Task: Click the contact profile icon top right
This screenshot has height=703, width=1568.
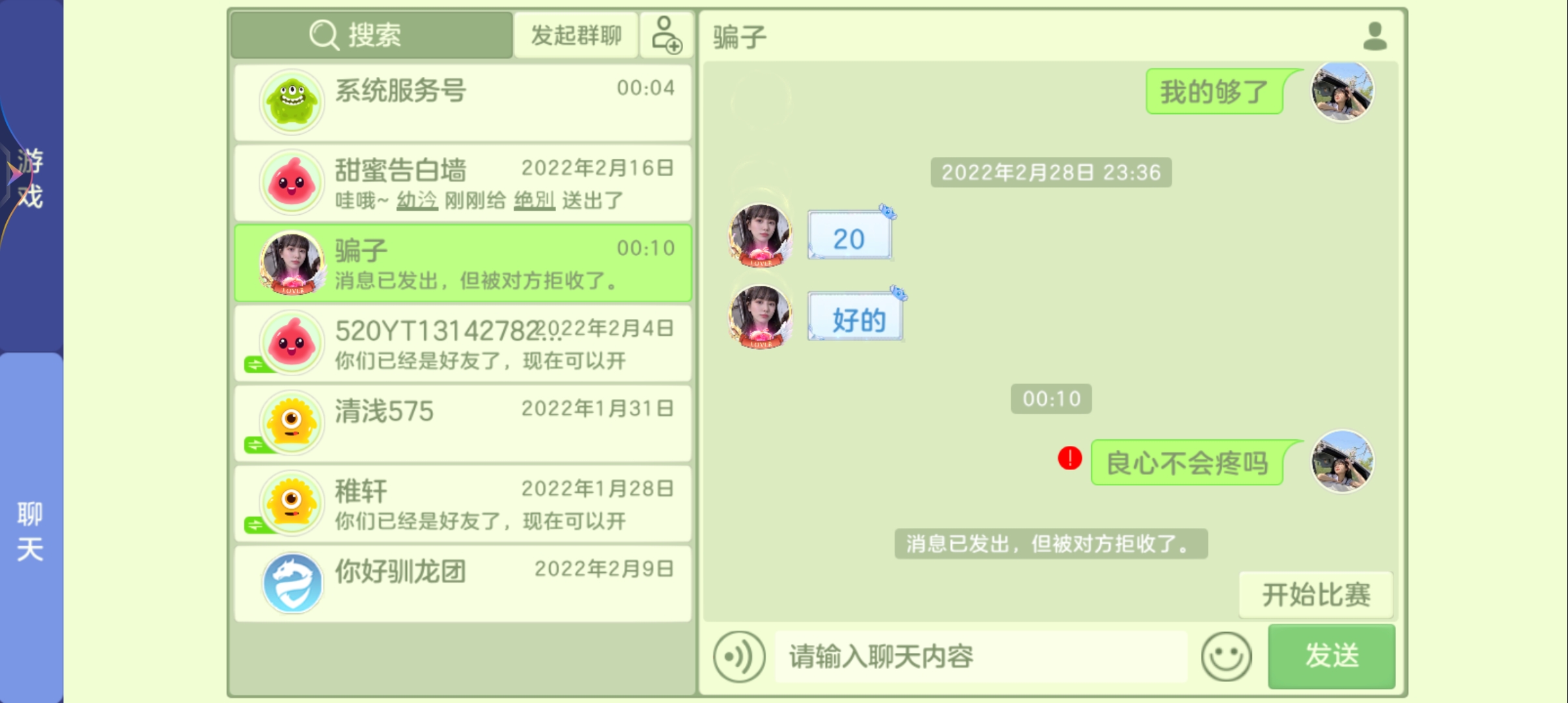Action: tap(1375, 36)
